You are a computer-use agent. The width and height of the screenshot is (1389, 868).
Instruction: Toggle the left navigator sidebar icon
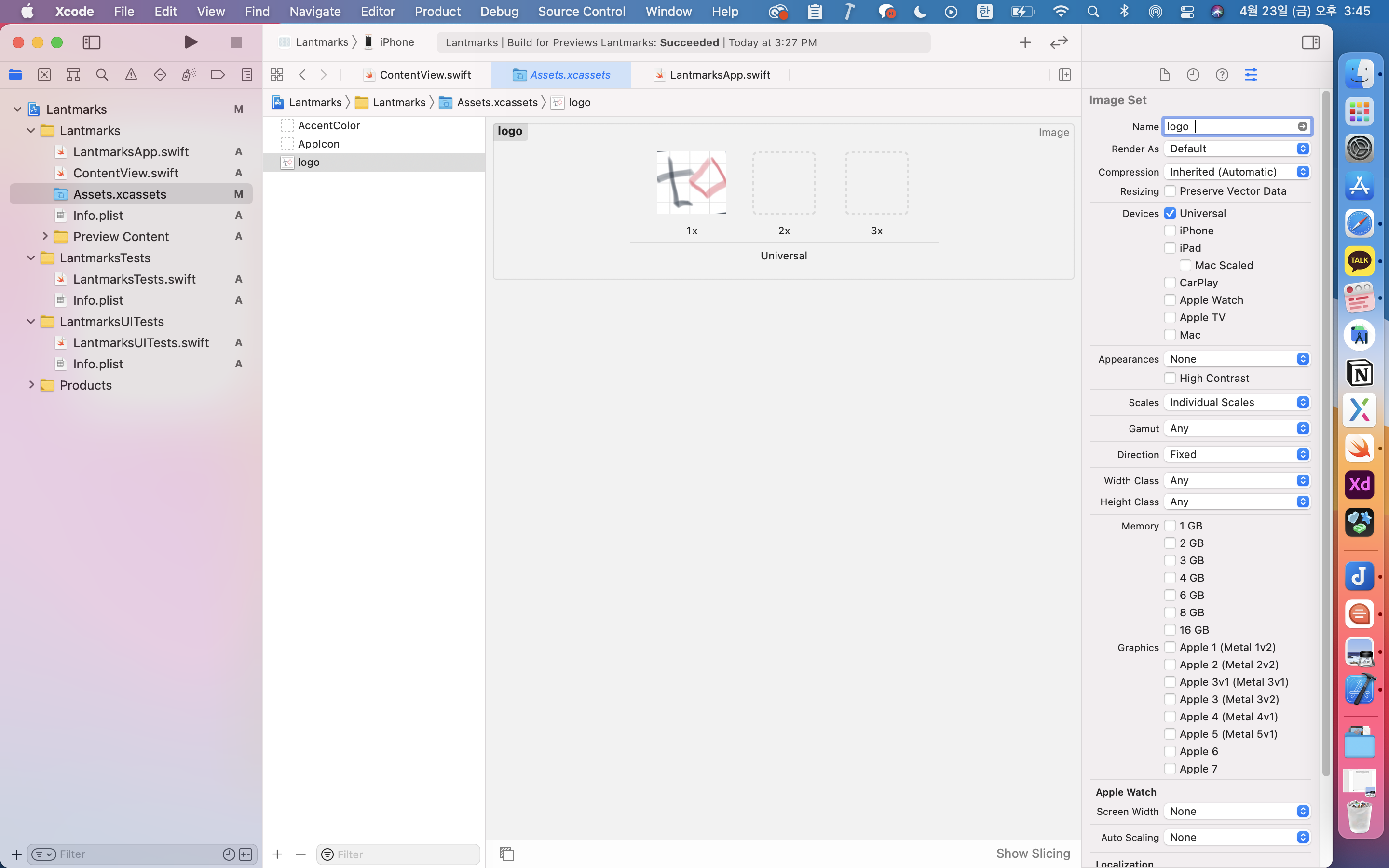92,42
